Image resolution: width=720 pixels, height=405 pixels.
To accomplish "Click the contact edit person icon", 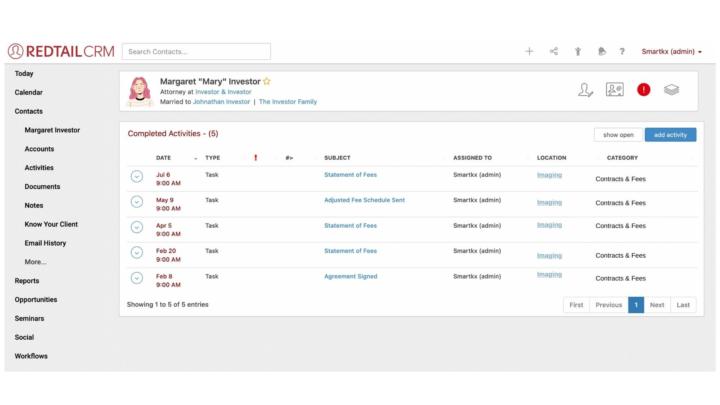I will point(585,90).
